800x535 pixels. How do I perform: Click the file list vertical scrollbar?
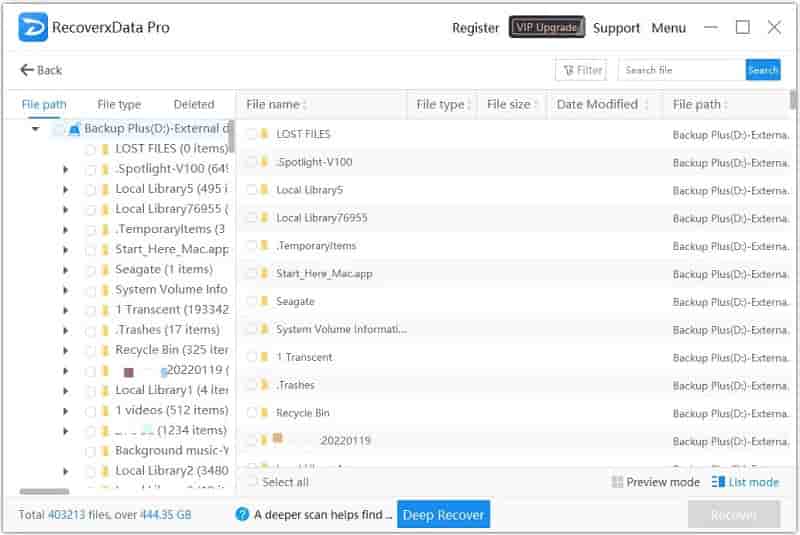(x=793, y=100)
